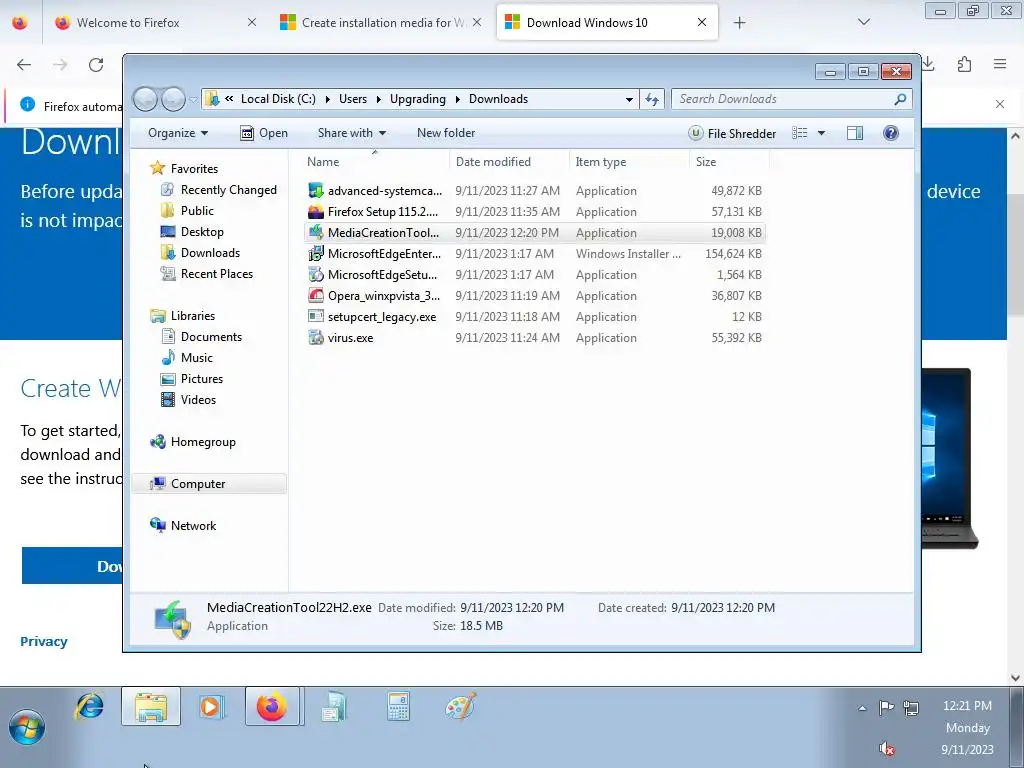Open Explorer help button
Screen dimensions: 1024x768
pos(891,133)
